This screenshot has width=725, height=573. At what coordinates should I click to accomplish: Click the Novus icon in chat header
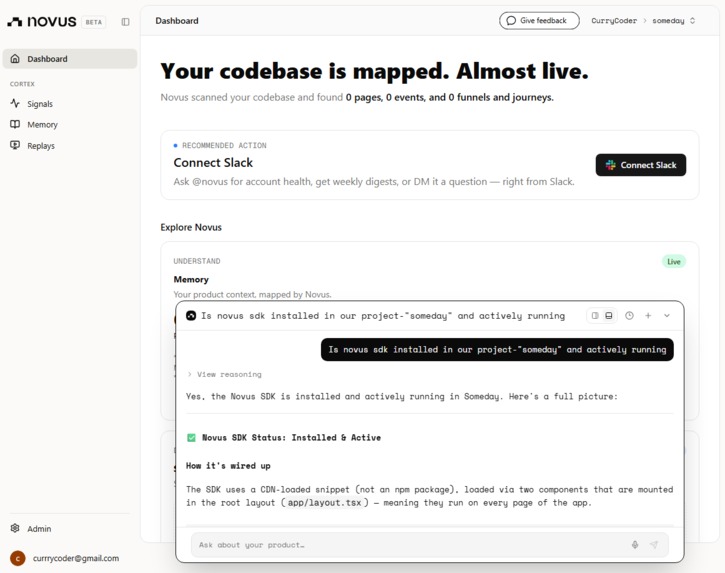pos(191,316)
